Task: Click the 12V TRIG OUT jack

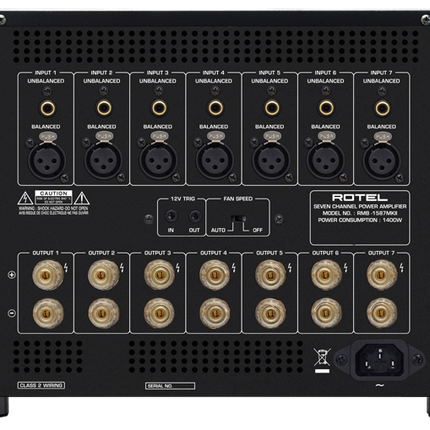Action: [195, 216]
